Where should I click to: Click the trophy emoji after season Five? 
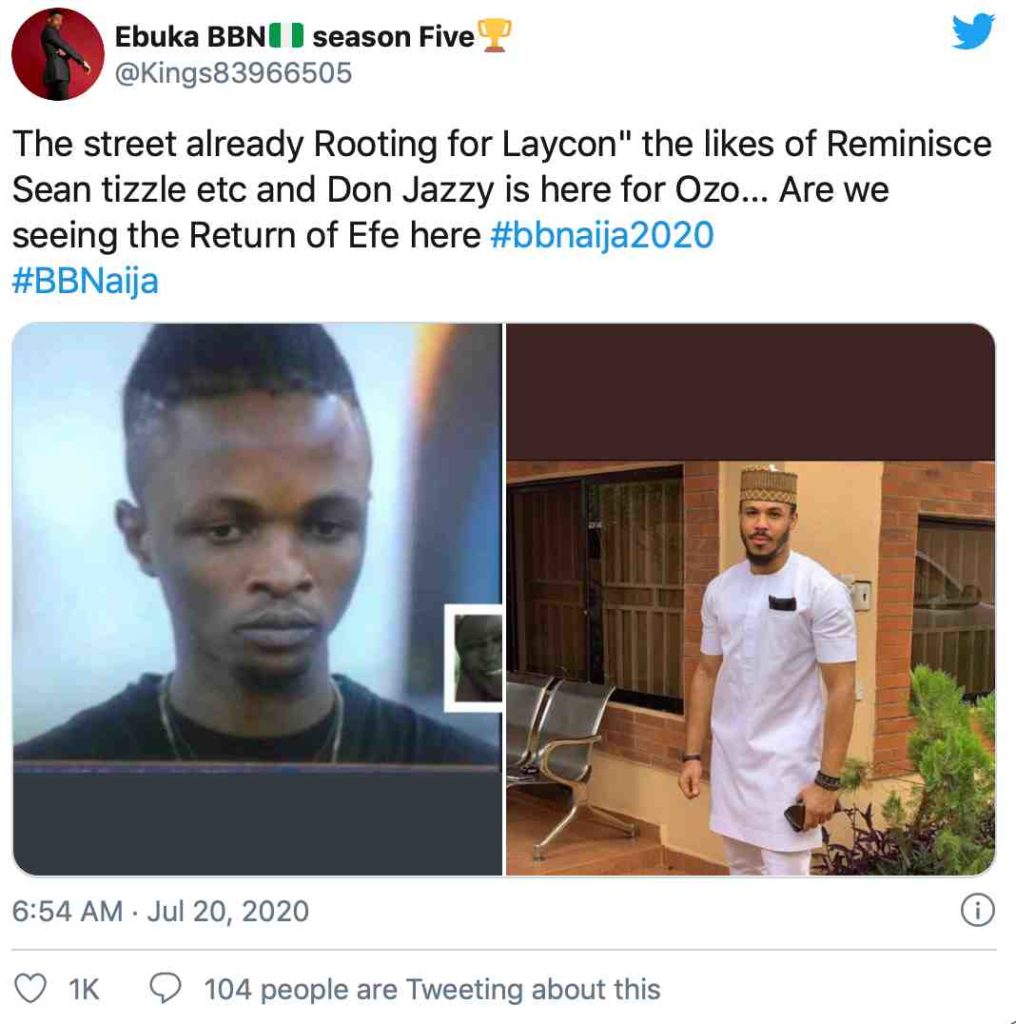[495, 37]
